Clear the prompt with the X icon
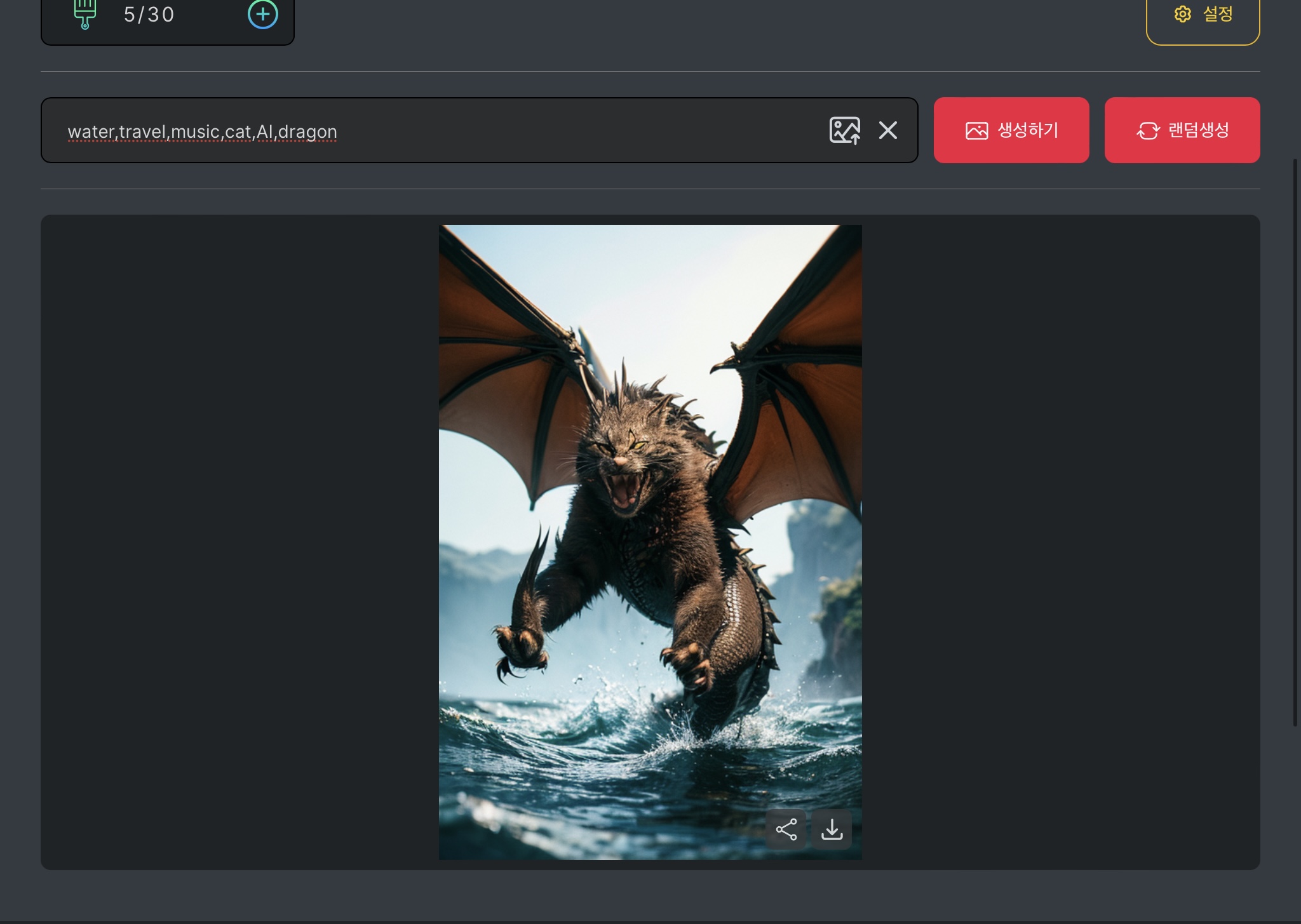 point(887,131)
